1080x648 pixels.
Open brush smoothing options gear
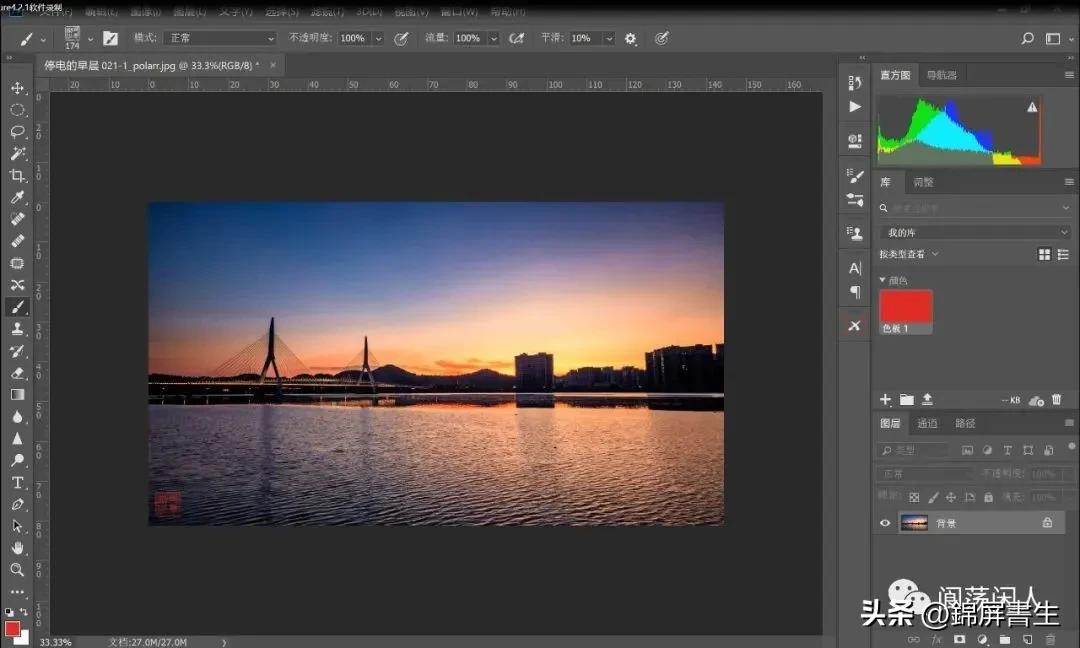tap(630, 39)
